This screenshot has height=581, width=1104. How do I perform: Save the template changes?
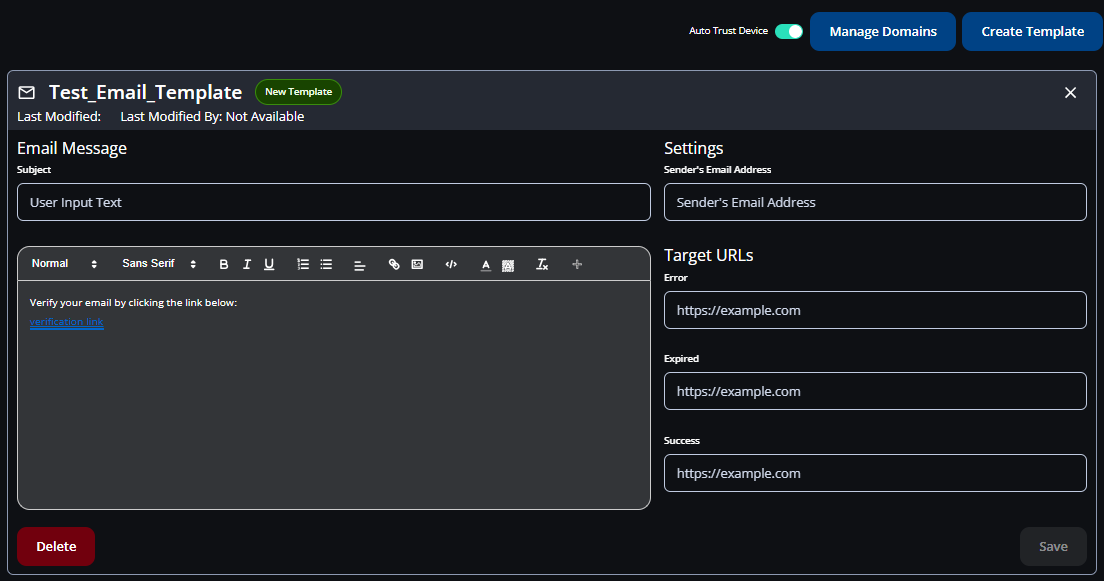(x=1053, y=546)
